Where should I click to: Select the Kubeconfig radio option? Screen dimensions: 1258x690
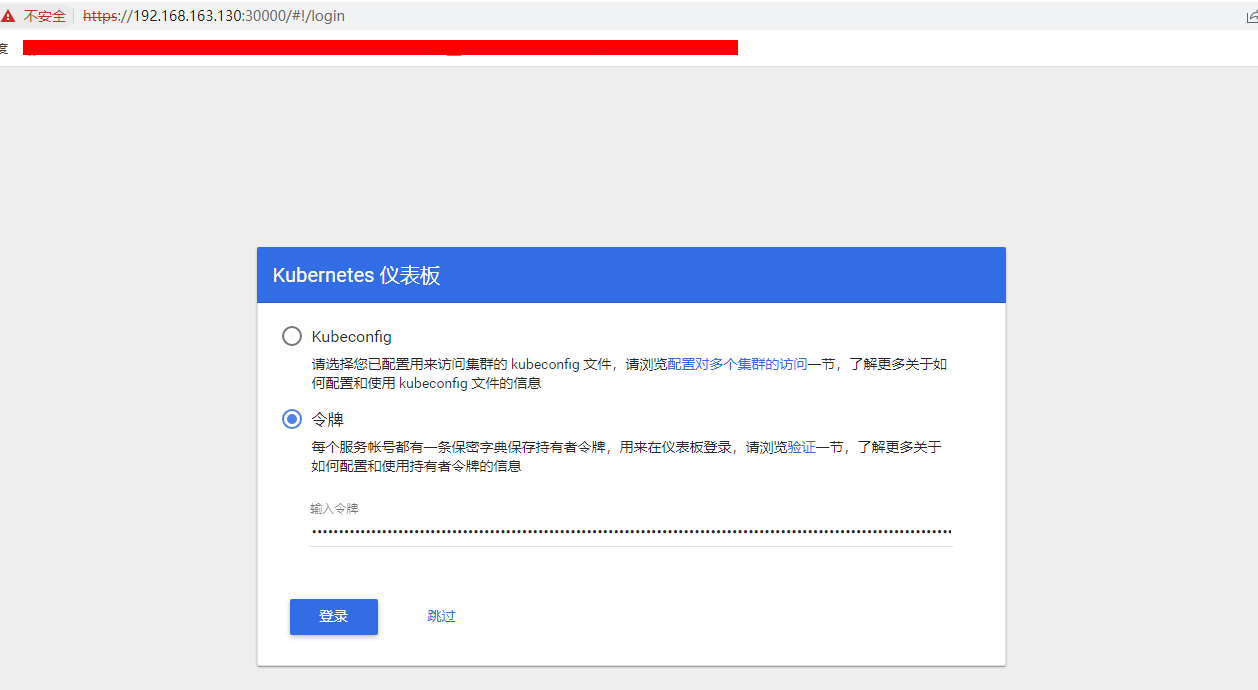pyautogui.click(x=292, y=336)
